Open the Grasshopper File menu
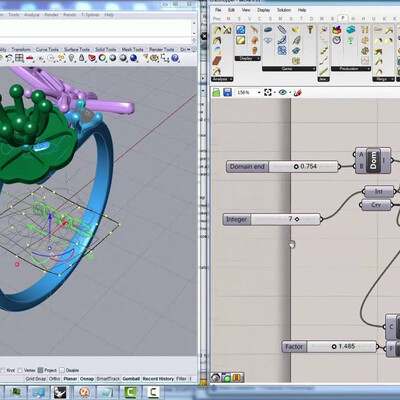400x400 pixels. 218,10
